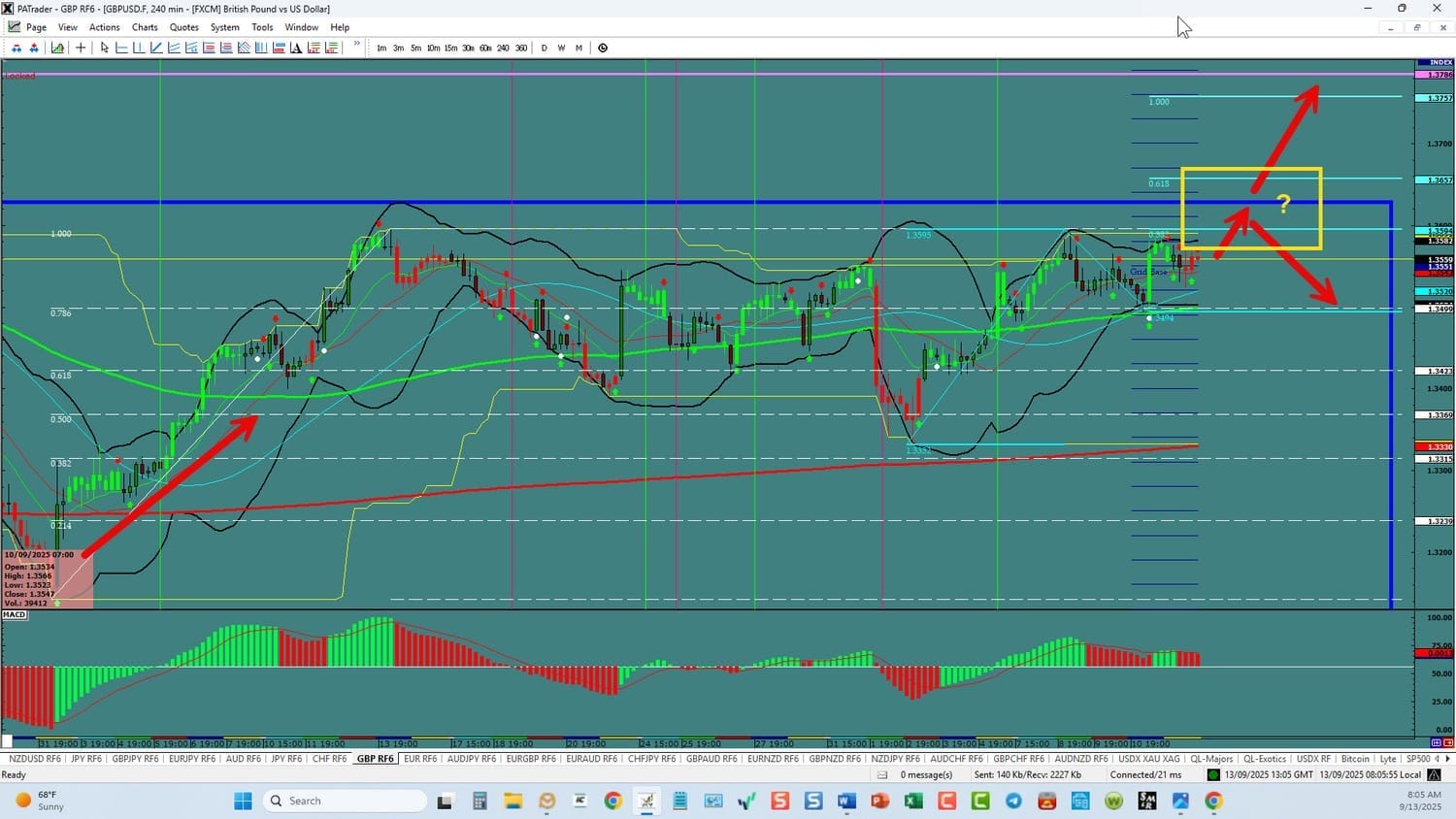Expand the toolbar overflow chevron
The height and width of the screenshot is (819, 1456).
click(357, 44)
